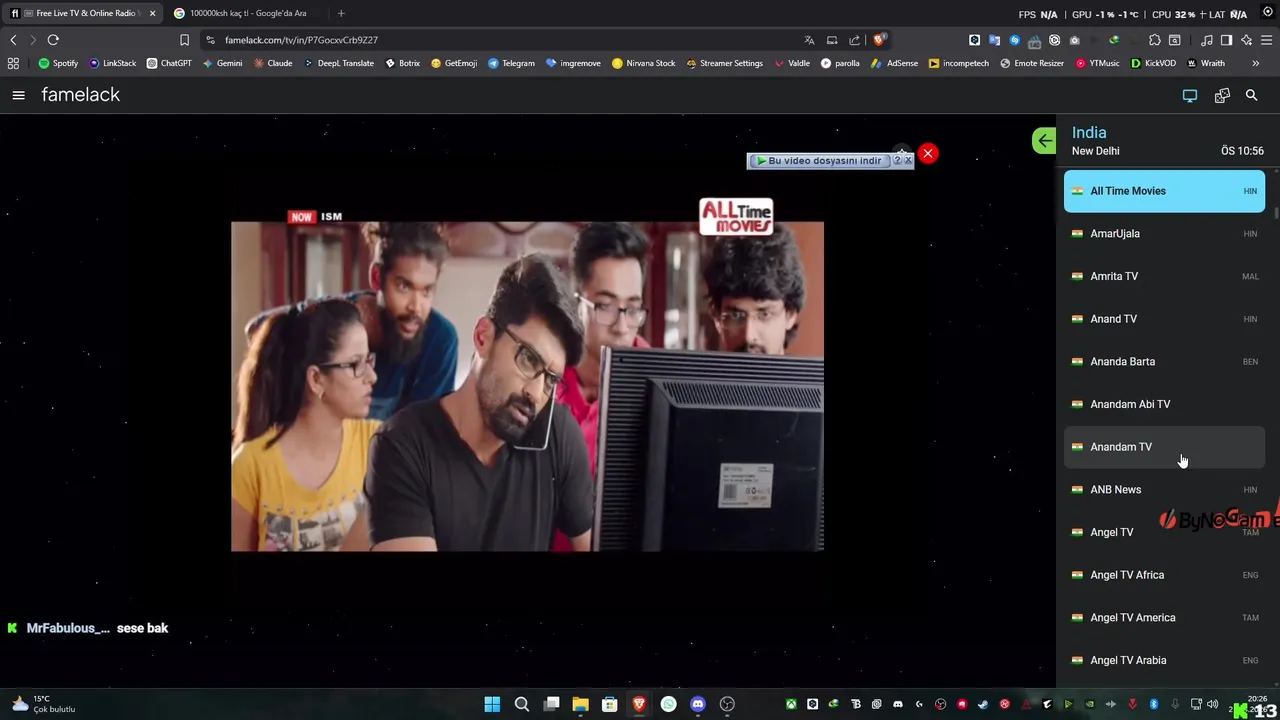Toggle the browser sidebar panel
The width and height of the screenshot is (1280, 720).
click(x=1227, y=40)
